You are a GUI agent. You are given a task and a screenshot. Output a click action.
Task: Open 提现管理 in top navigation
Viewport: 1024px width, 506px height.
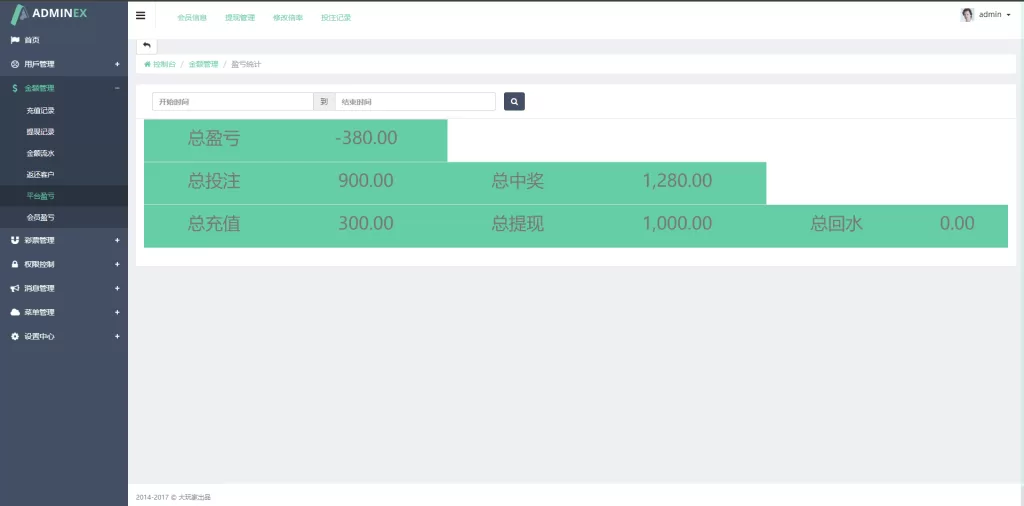240,18
